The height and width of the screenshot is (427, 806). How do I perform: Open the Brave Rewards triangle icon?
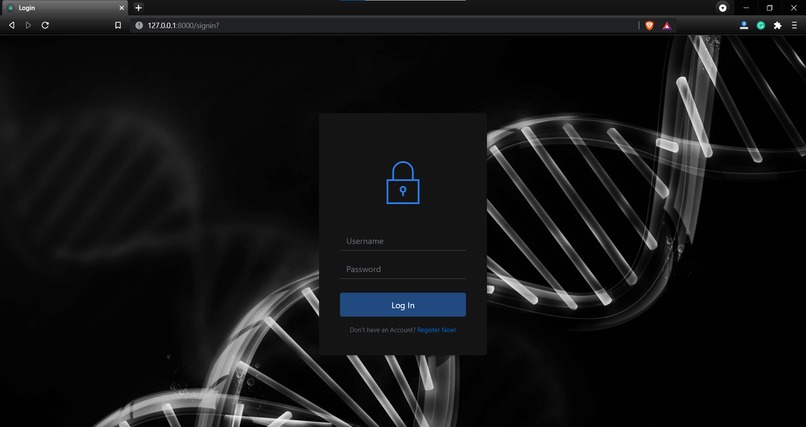coord(667,25)
